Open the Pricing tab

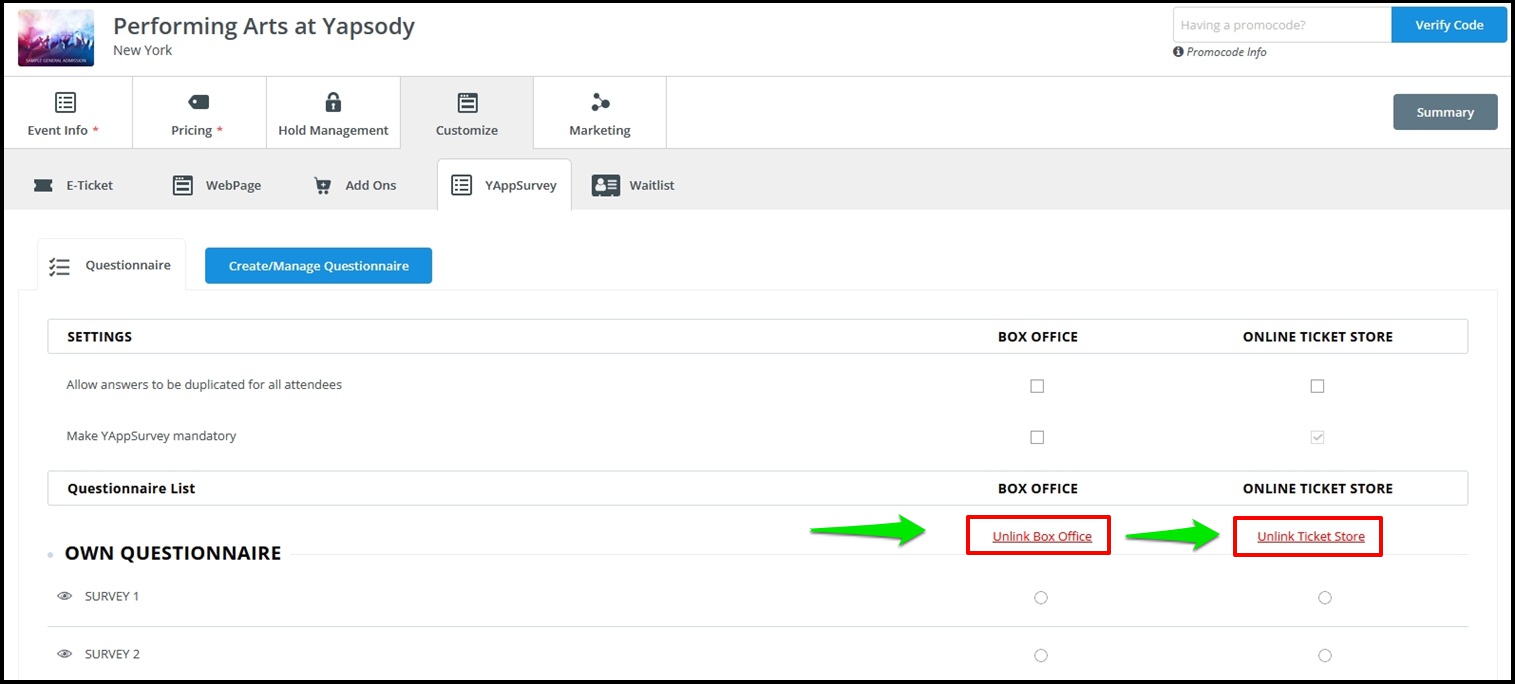tap(199, 113)
